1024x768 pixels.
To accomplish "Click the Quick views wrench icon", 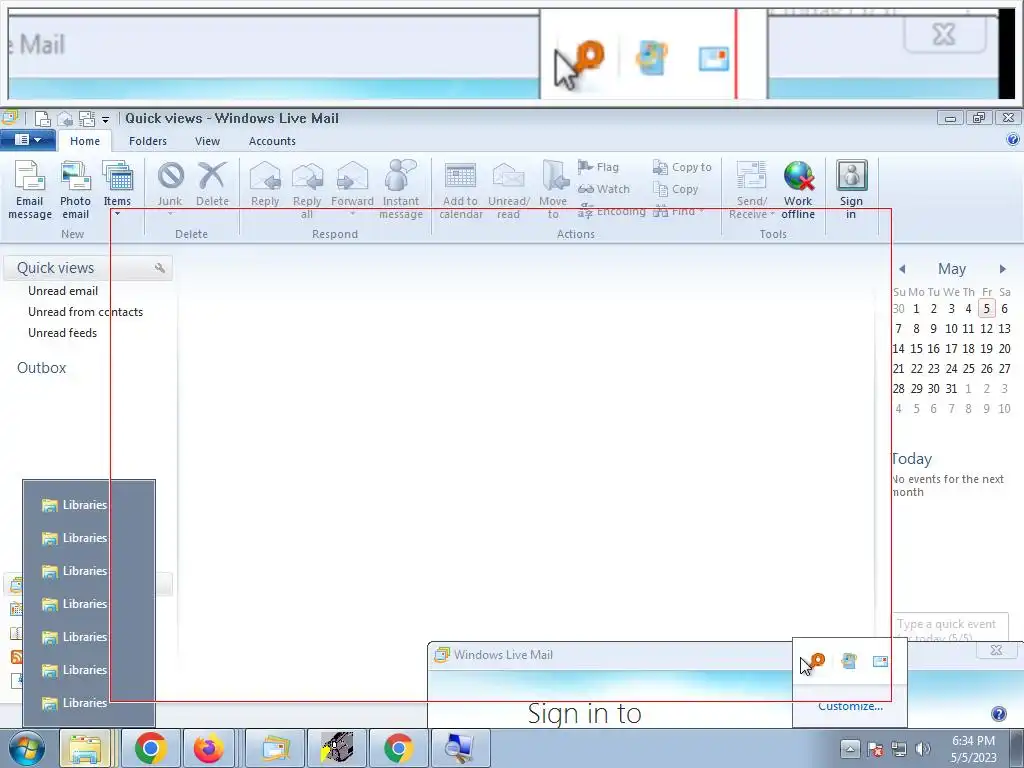I will click(160, 268).
